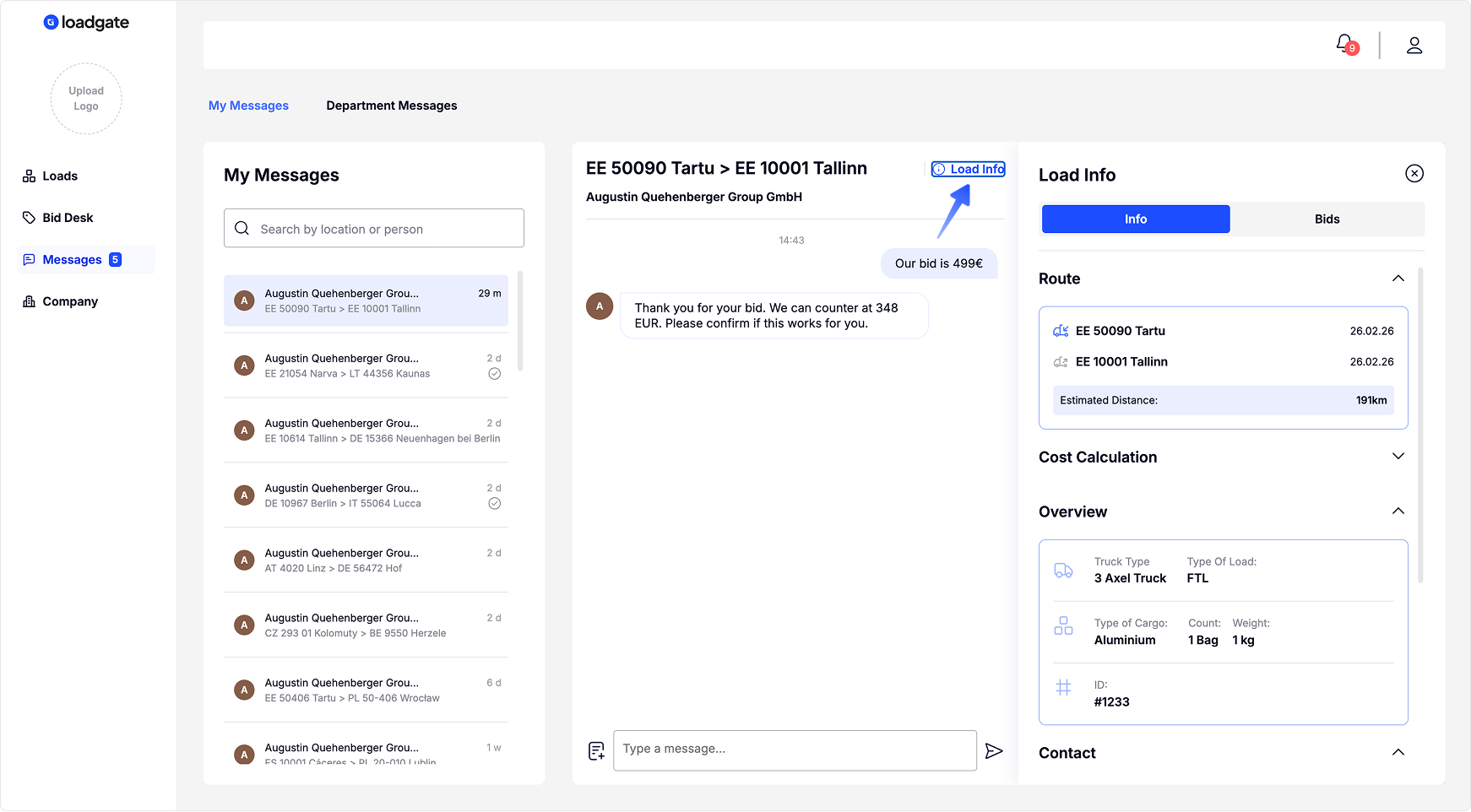Collapse the Route section
1471x812 pixels.
(1398, 279)
